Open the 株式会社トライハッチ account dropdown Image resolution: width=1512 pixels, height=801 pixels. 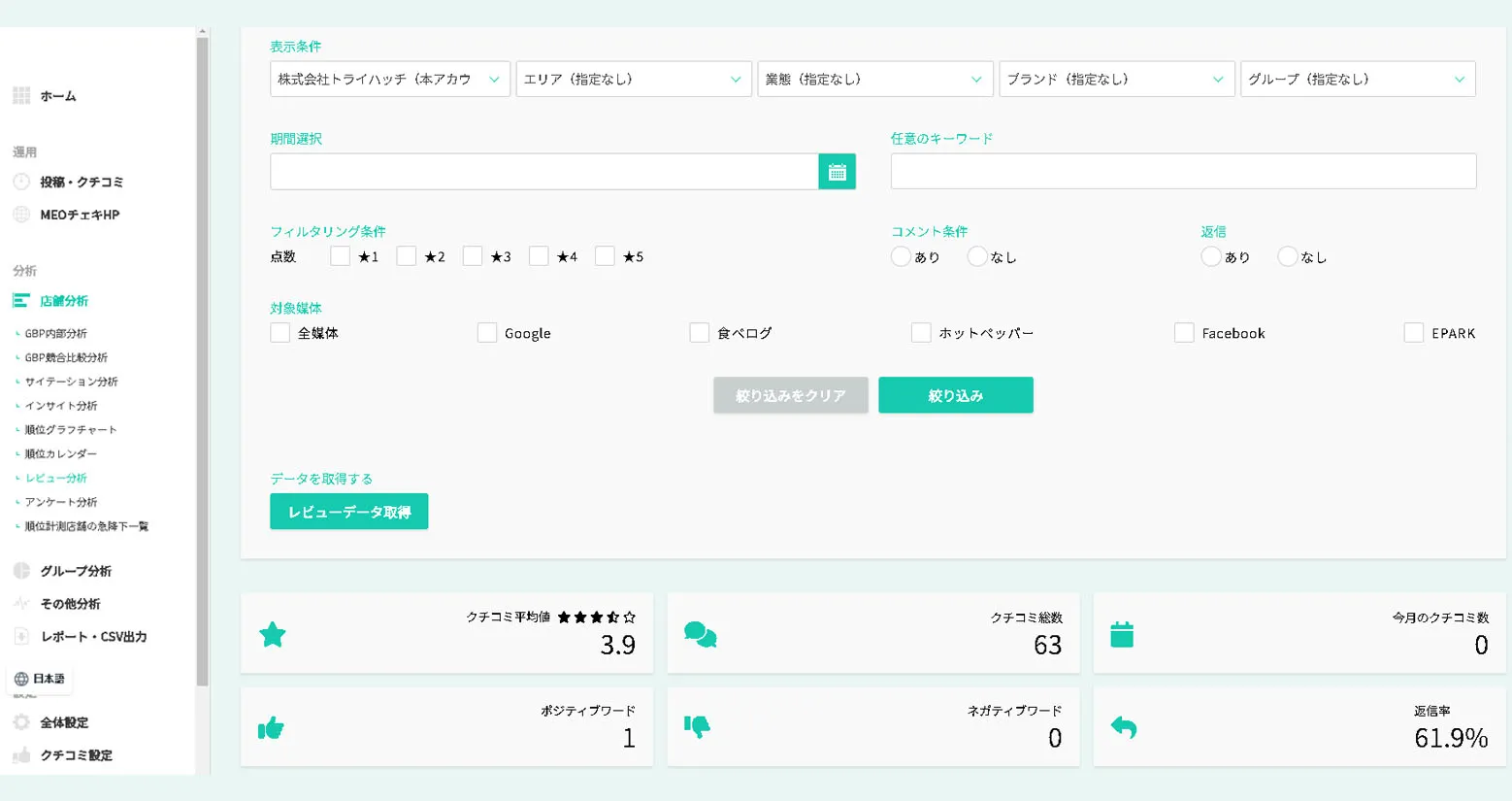pyautogui.click(x=389, y=80)
